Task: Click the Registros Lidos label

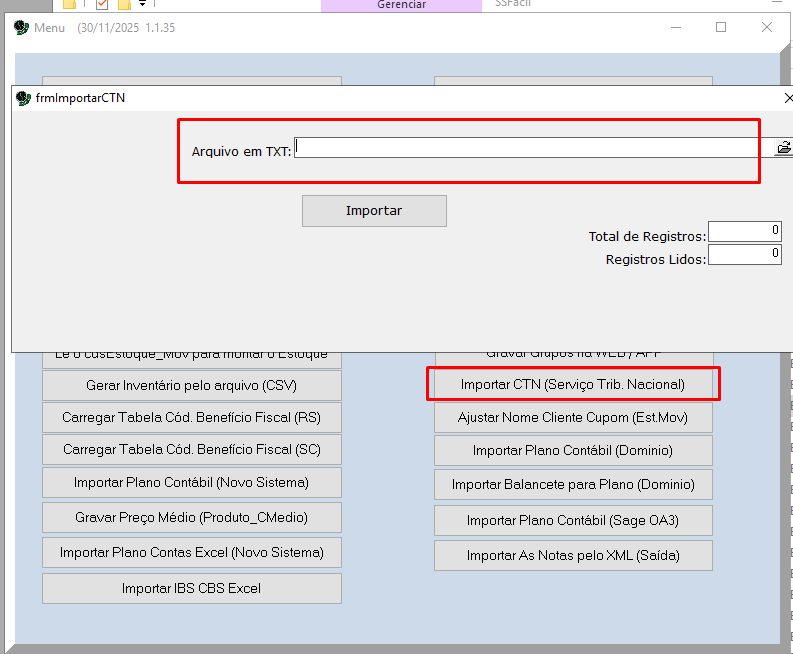Action: [655, 259]
